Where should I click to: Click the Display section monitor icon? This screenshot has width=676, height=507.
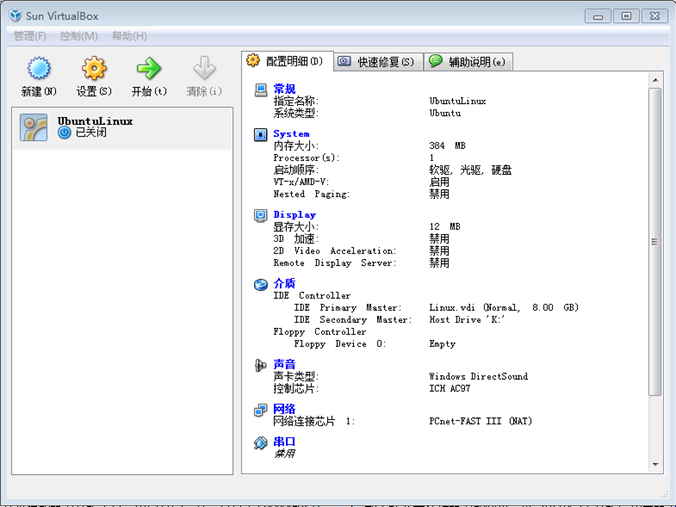260,215
